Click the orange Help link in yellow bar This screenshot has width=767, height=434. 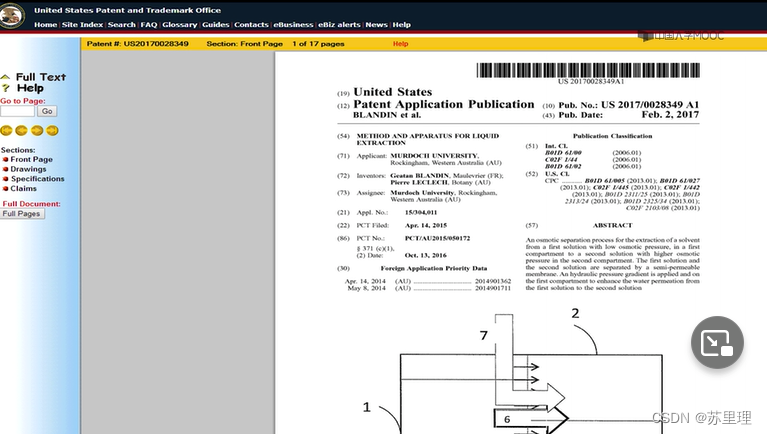[400, 44]
